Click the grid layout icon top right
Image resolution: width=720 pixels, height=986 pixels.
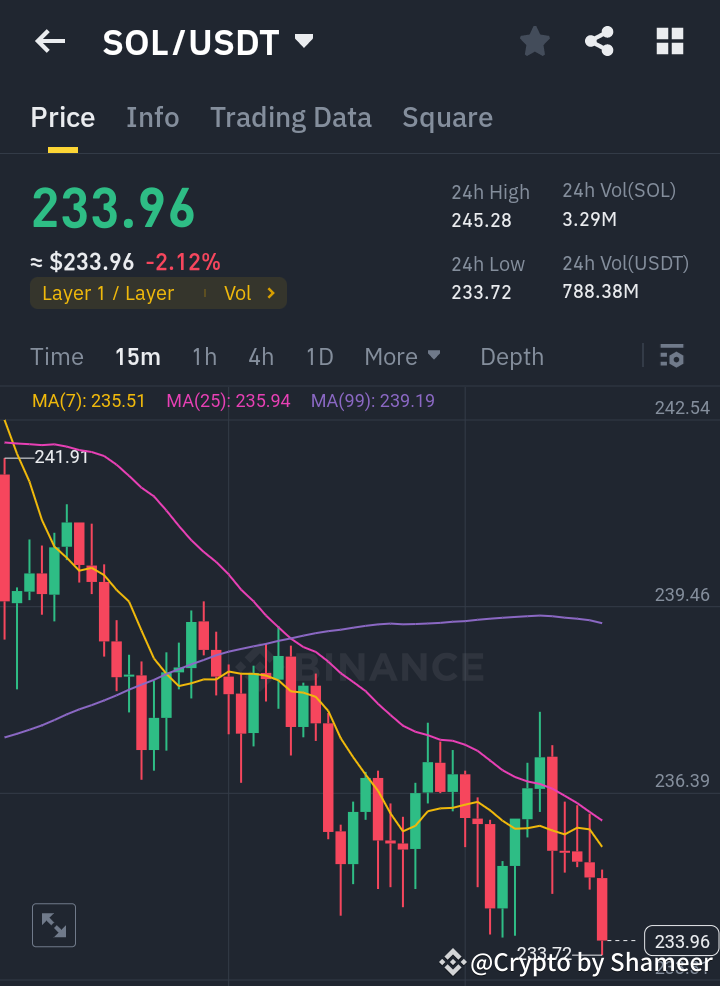[668, 41]
